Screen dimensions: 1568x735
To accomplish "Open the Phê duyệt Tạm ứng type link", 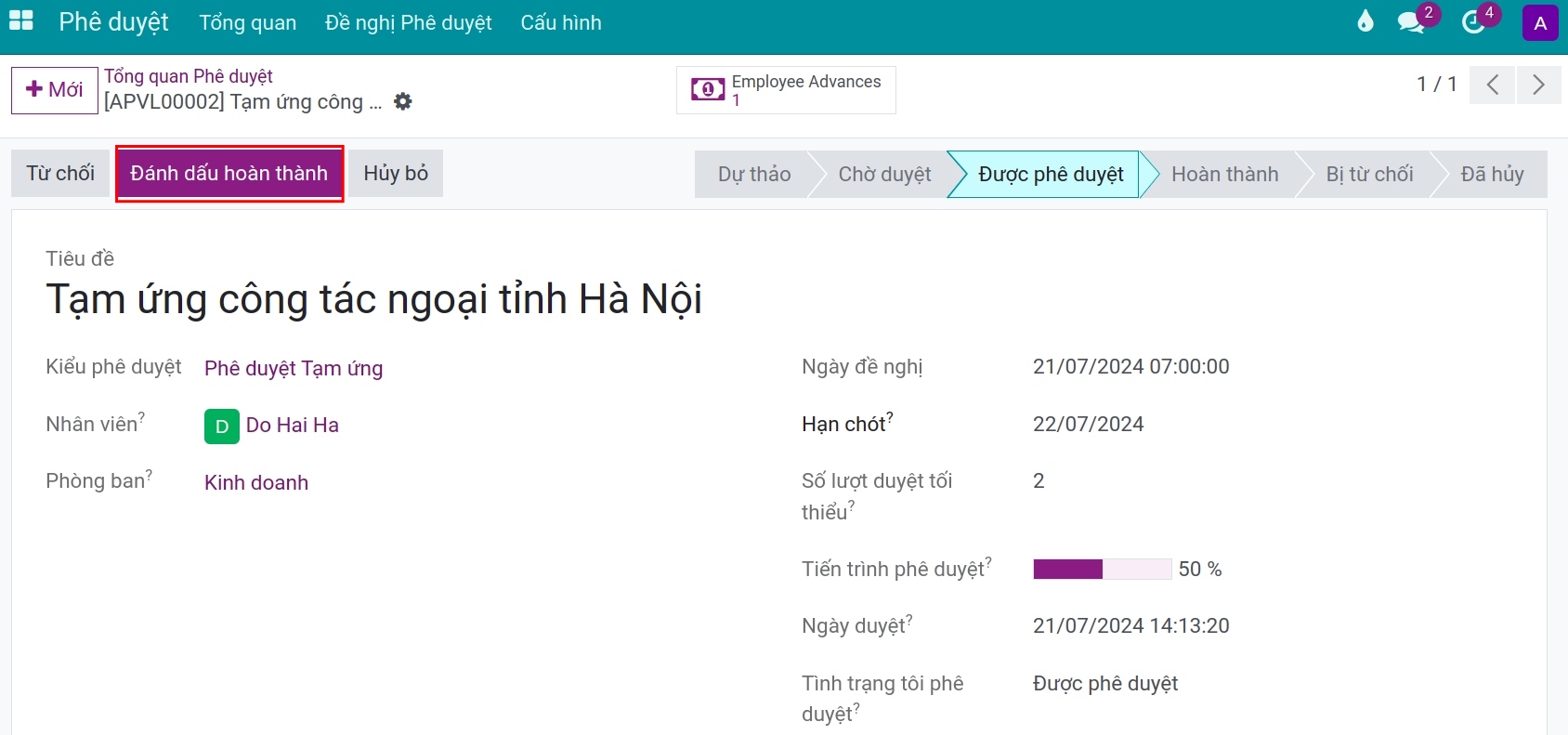I will [x=294, y=368].
